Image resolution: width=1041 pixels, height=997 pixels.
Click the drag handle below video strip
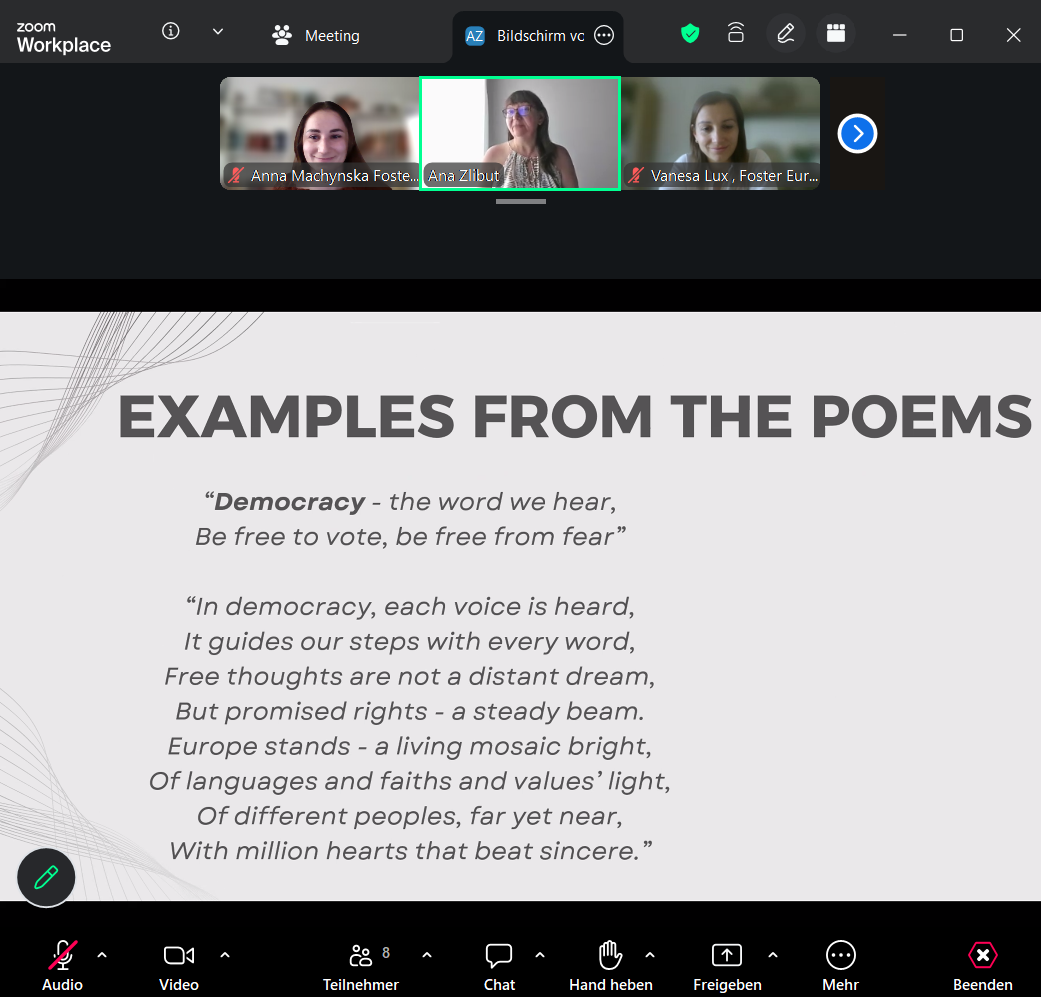[520, 201]
